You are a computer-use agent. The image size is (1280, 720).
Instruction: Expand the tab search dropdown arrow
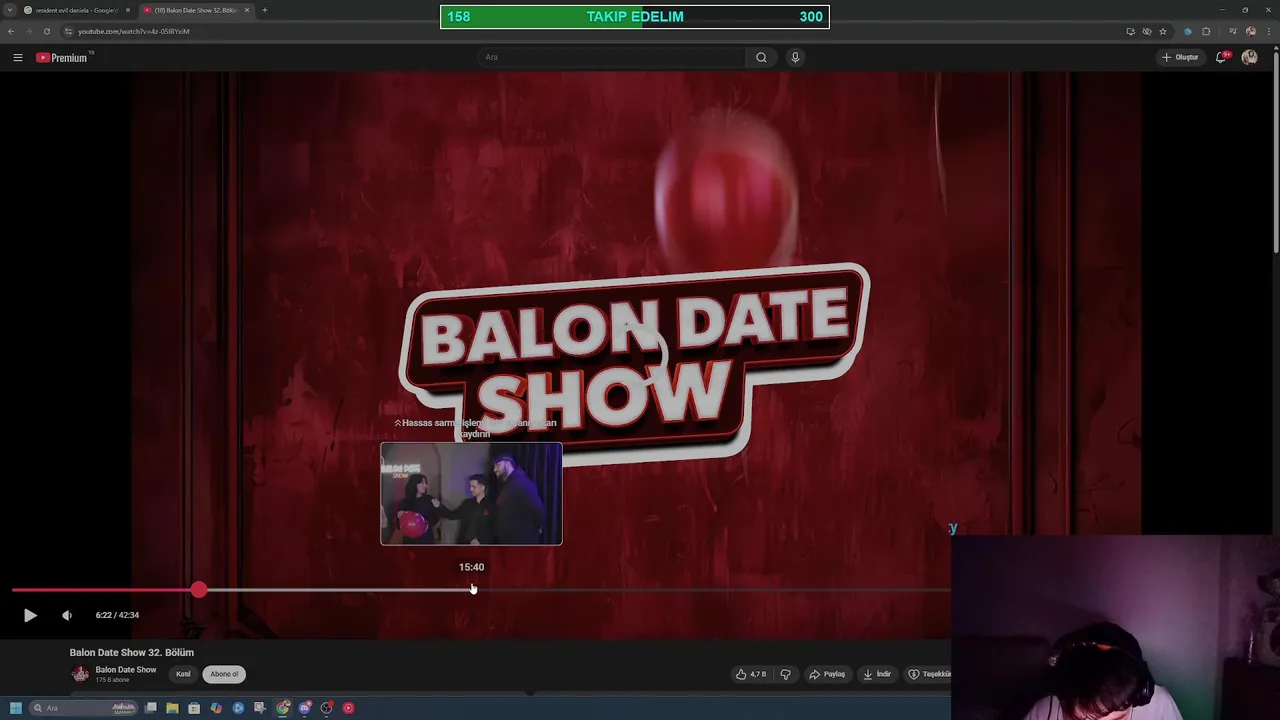point(9,10)
